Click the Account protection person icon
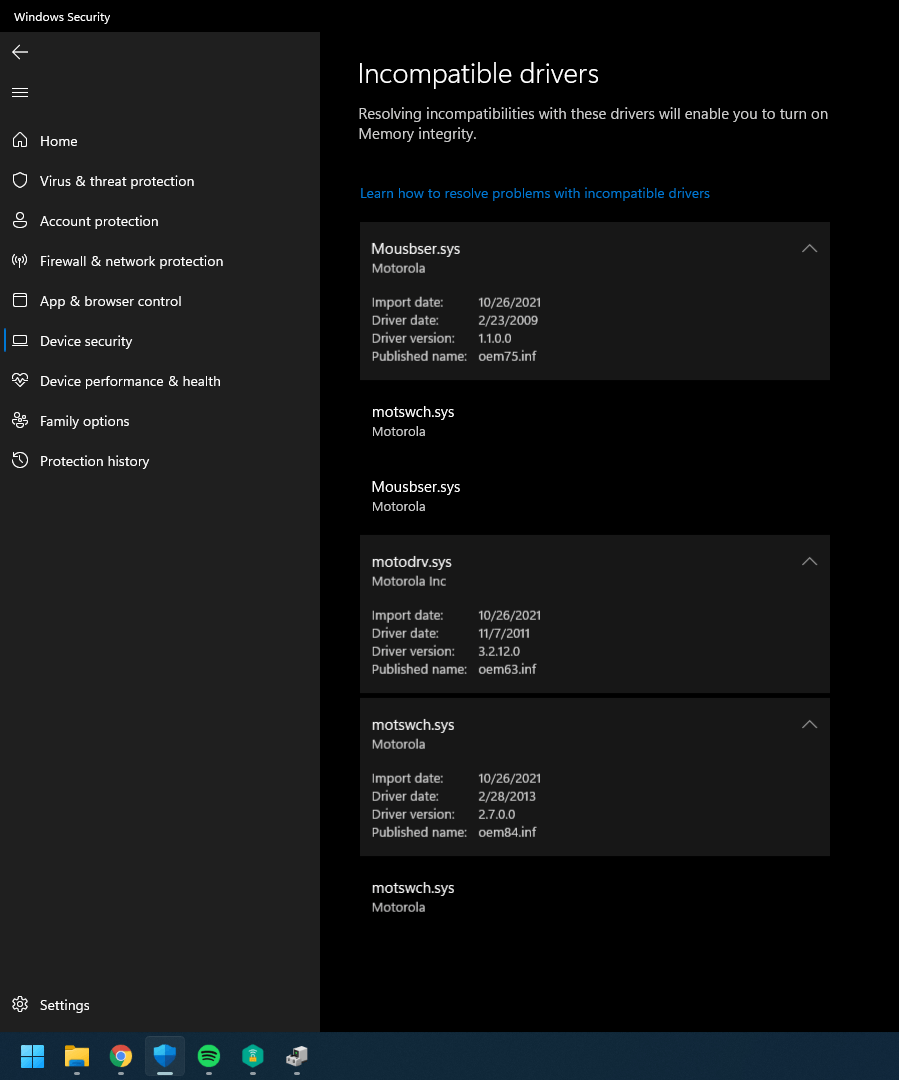Image resolution: width=899 pixels, height=1080 pixels. coord(20,220)
